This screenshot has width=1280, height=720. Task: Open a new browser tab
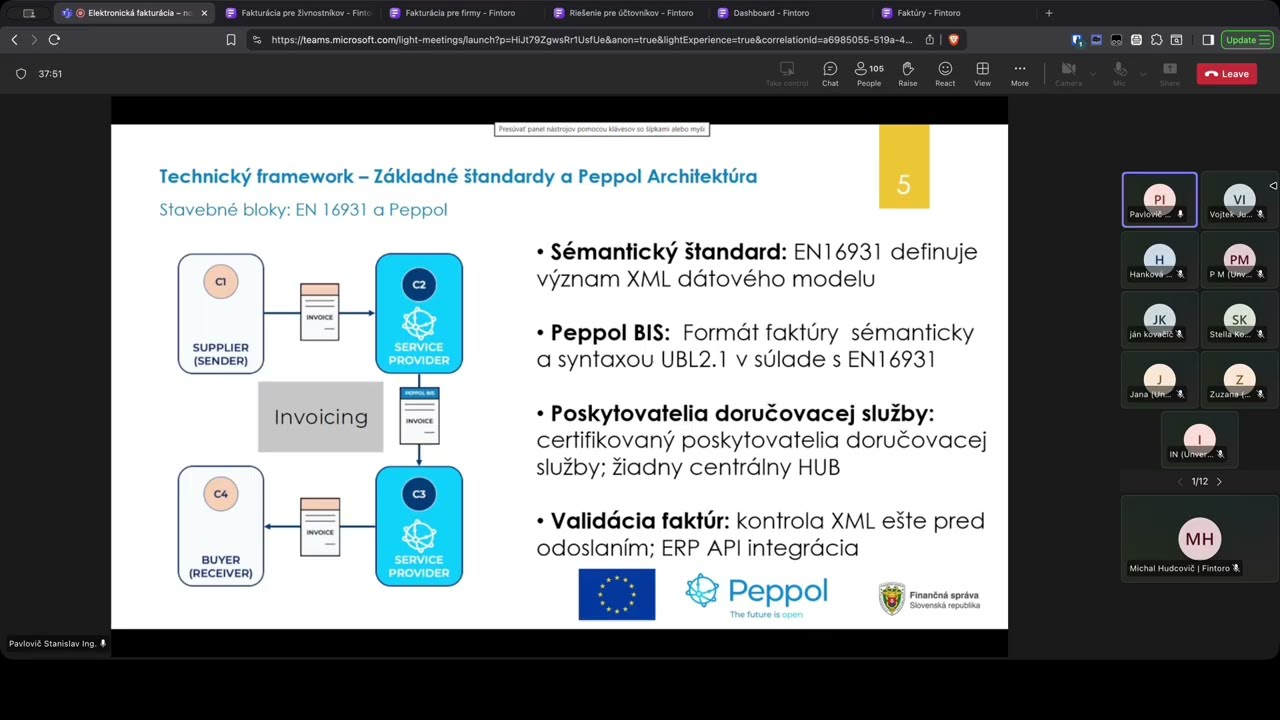point(1049,13)
